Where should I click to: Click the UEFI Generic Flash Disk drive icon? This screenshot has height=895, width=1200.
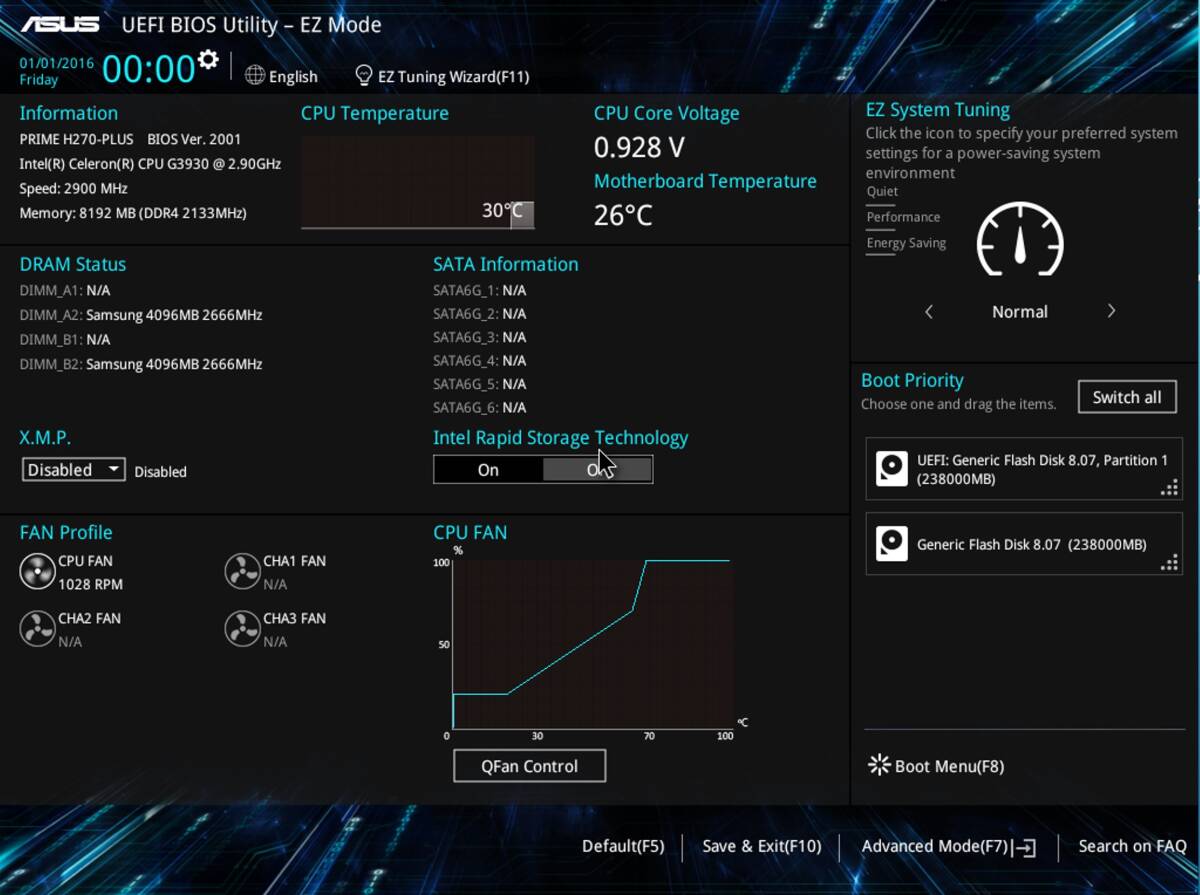point(892,468)
